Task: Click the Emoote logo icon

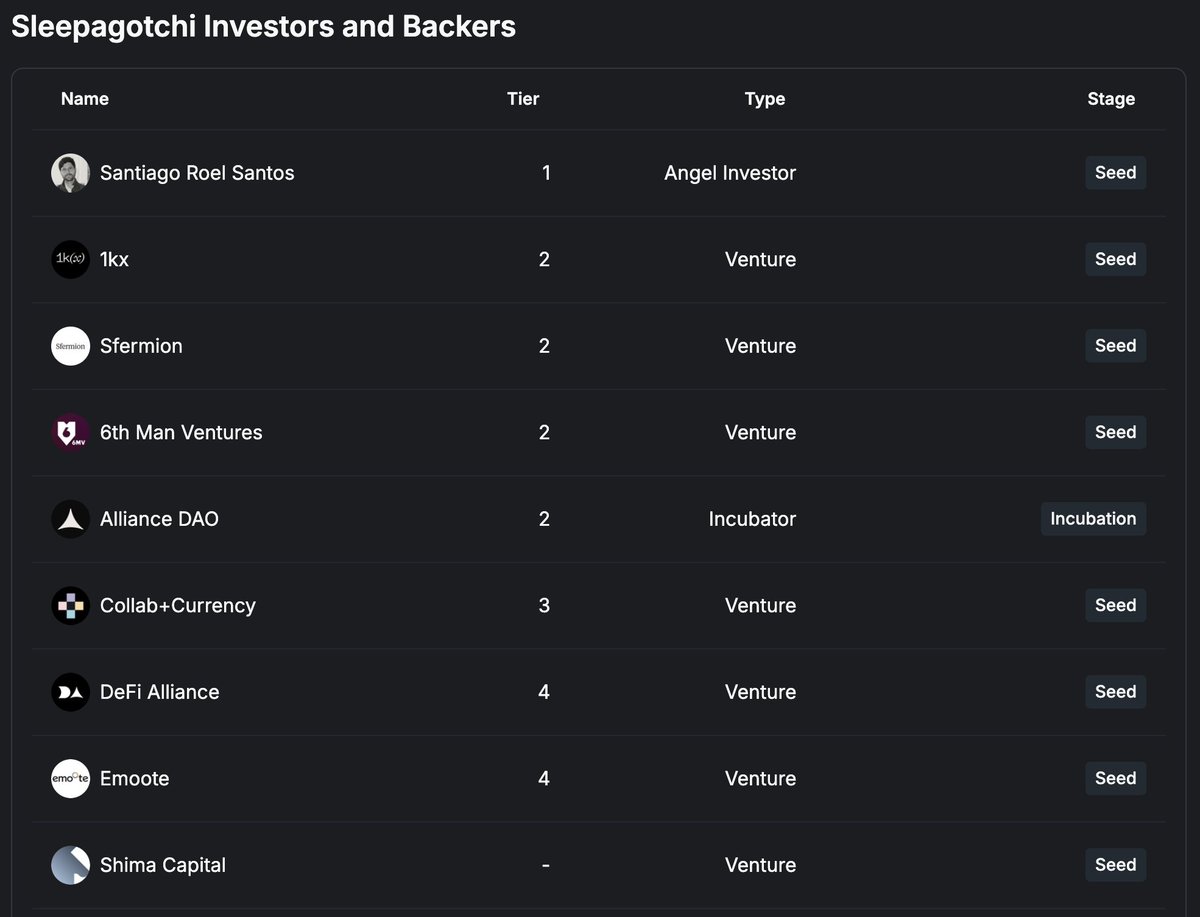Action: (70, 779)
